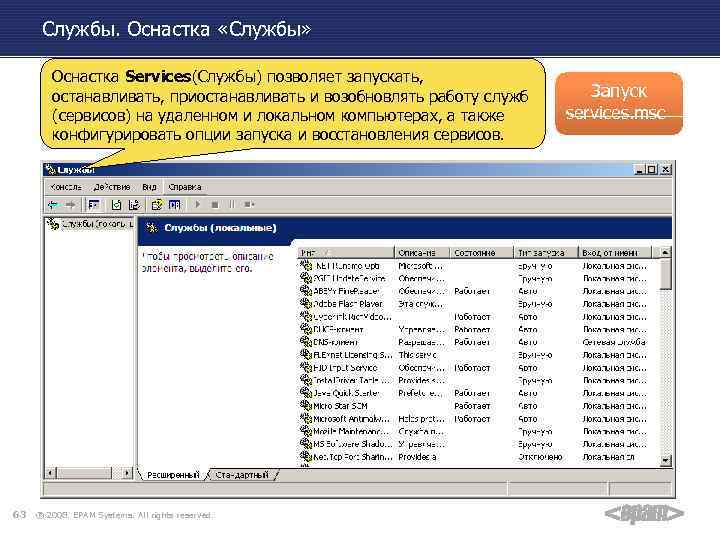Click the vertical scrollbar thumb of services list
The image size is (720, 540).
[665, 274]
